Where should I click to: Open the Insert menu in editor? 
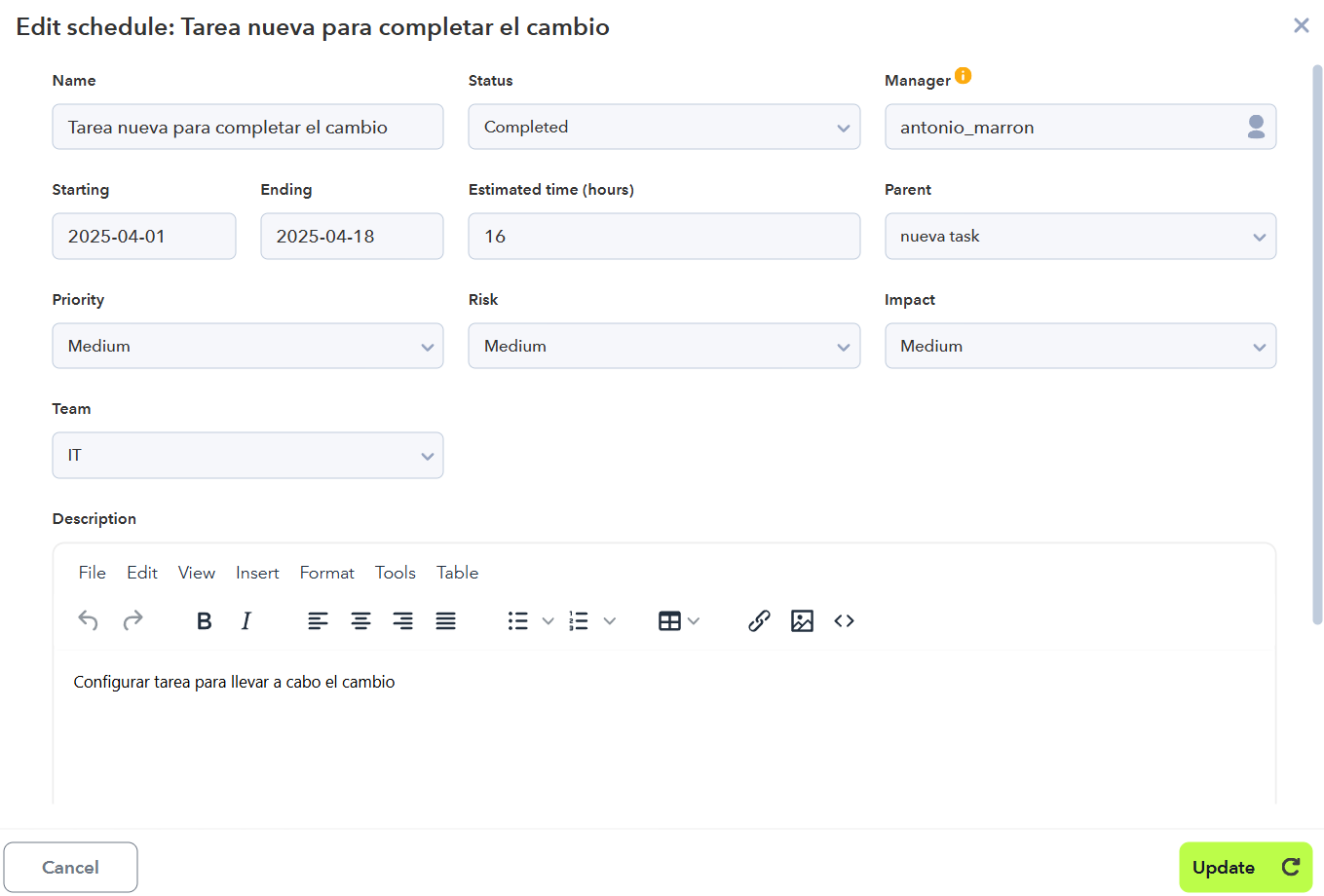pos(257,573)
